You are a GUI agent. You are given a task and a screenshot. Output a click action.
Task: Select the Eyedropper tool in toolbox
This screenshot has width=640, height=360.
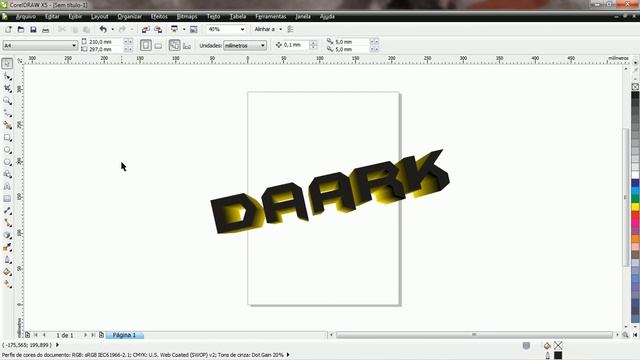7,248
